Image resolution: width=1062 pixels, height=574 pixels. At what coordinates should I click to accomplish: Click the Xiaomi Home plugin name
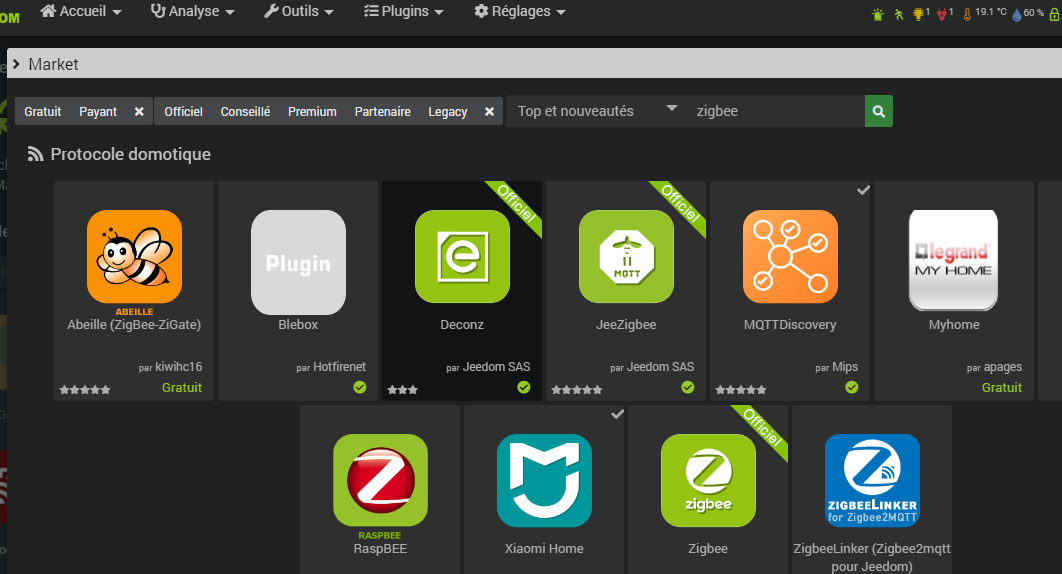(x=544, y=549)
